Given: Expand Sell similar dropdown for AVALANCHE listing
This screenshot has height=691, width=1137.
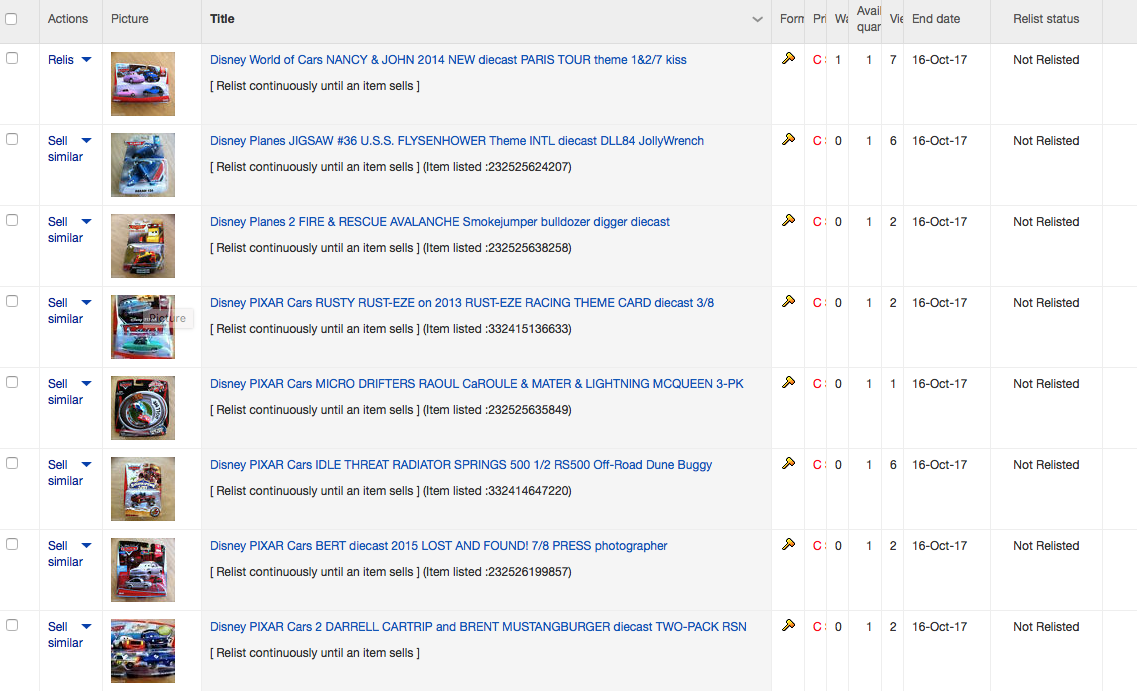Looking at the screenshot, I should coord(86,222).
